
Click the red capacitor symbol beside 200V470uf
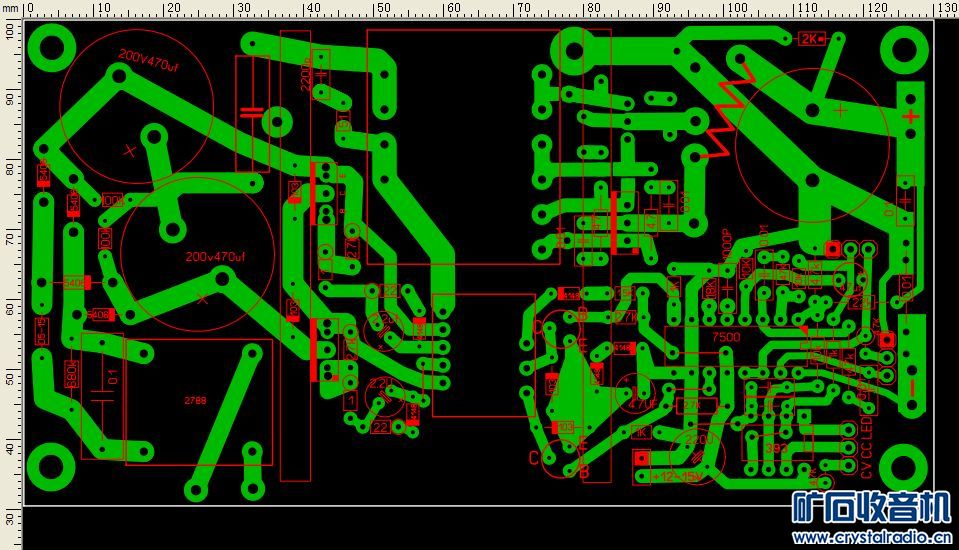tap(252, 113)
